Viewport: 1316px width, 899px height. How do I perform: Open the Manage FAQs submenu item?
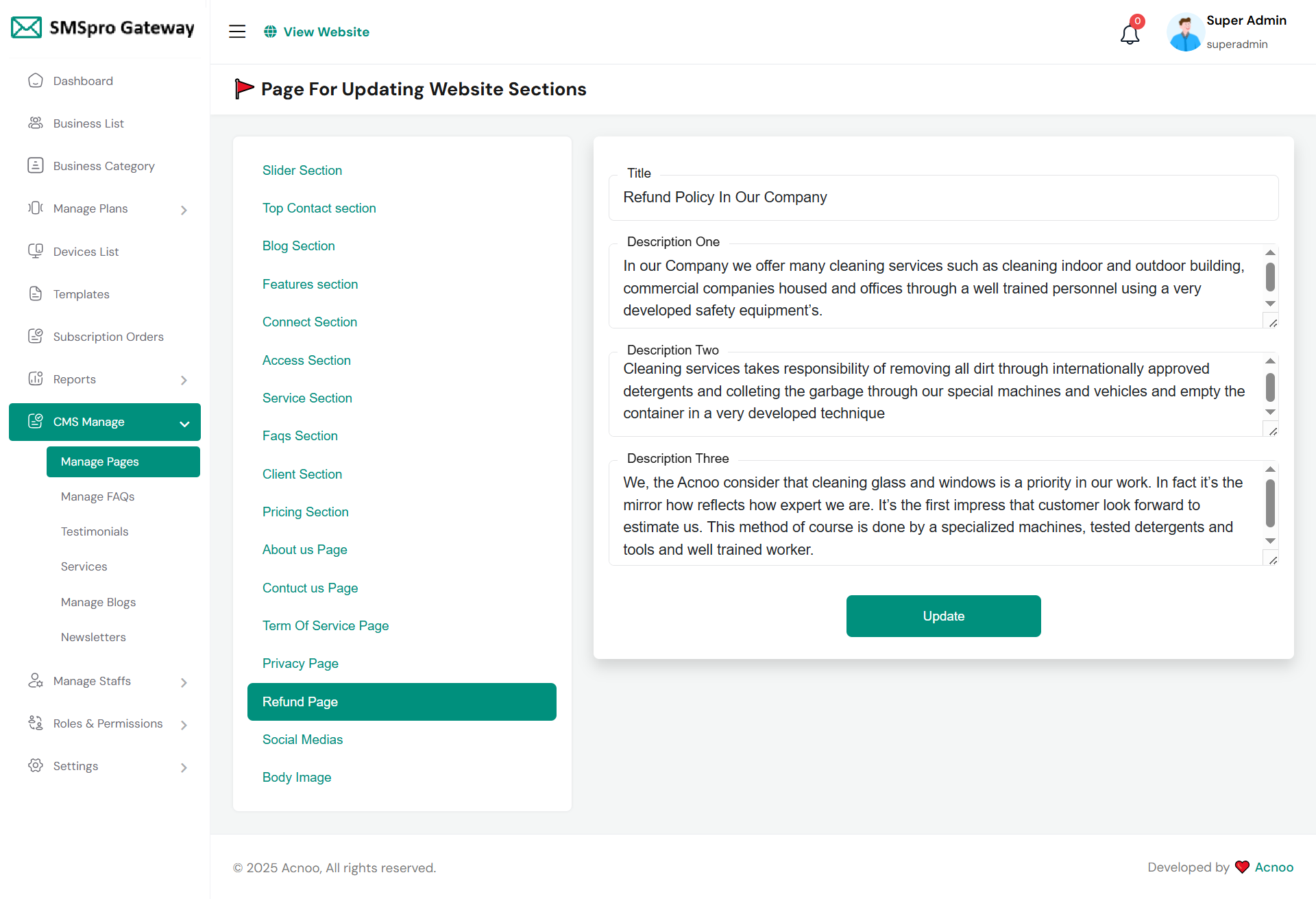tap(97, 496)
